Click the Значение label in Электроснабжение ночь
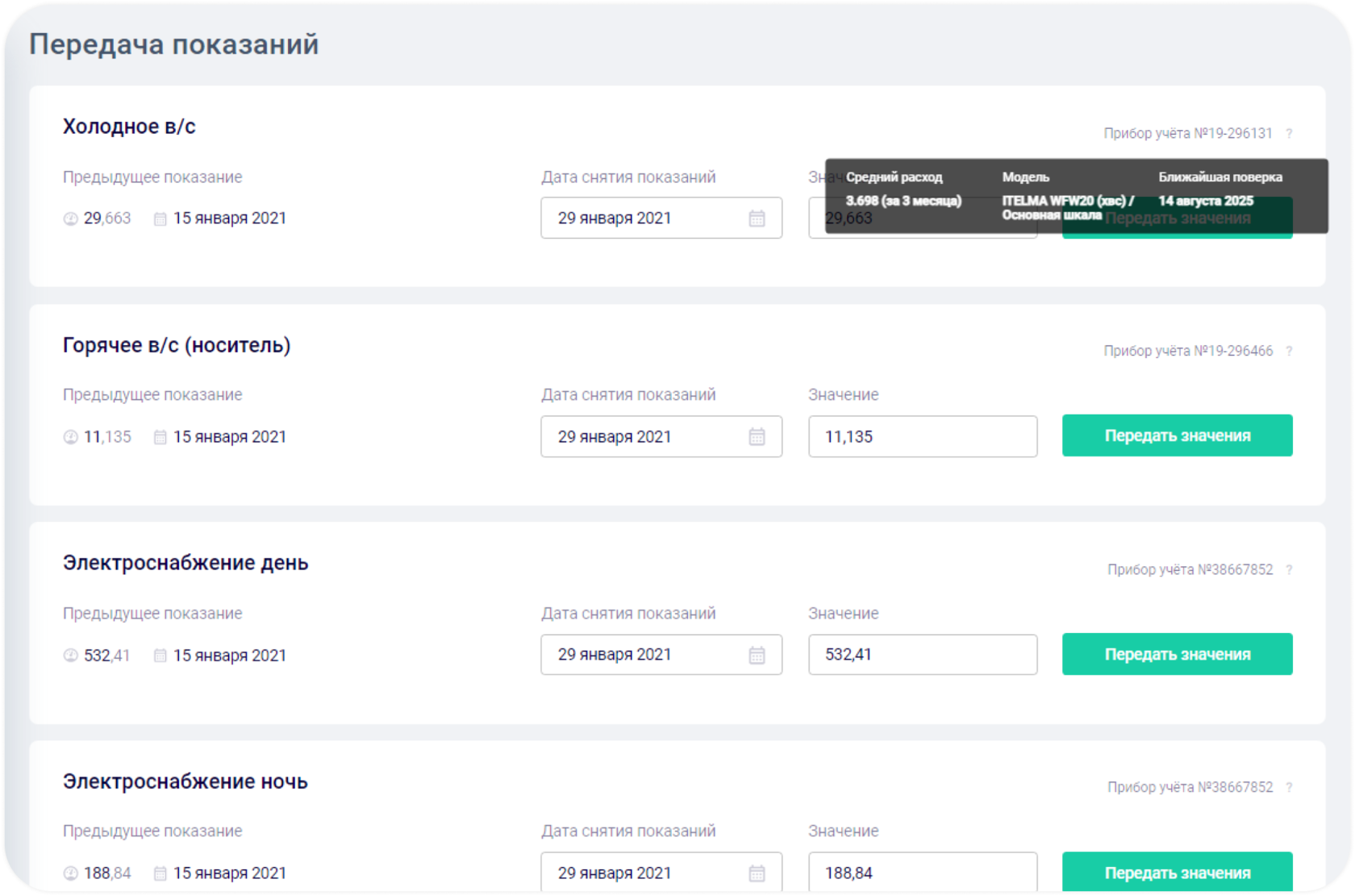This screenshot has width=1355, height=896. (x=844, y=831)
